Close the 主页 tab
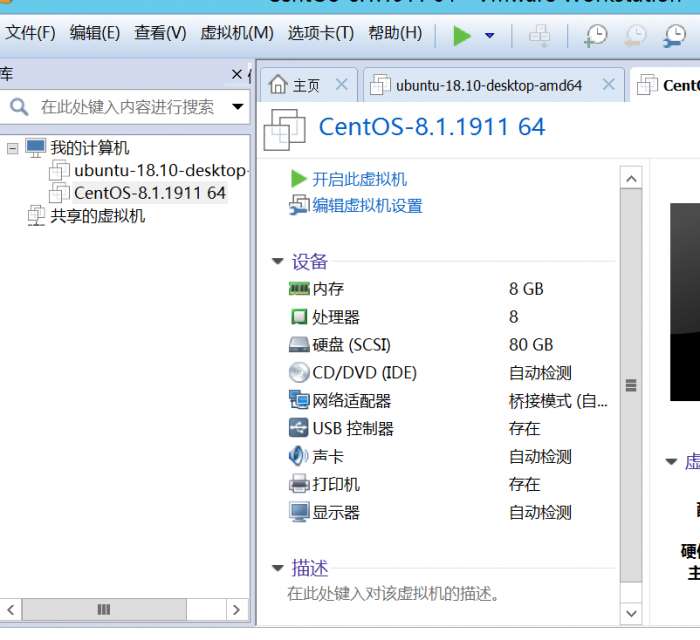The height and width of the screenshot is (640, 700). [x=342, y=84]
